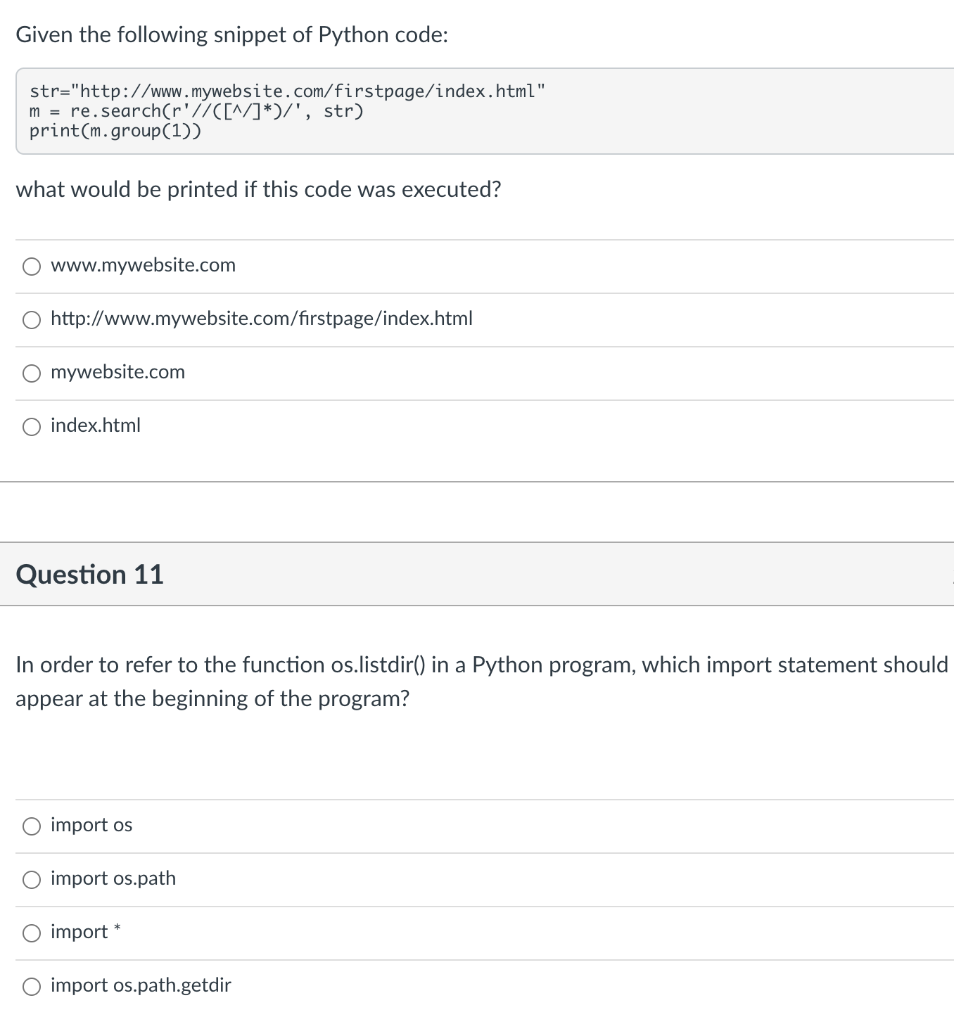Click the 'index.html' answer label text
This screenshot has width=954, height=1024.
pyautogui.click(x=96, y=425)
